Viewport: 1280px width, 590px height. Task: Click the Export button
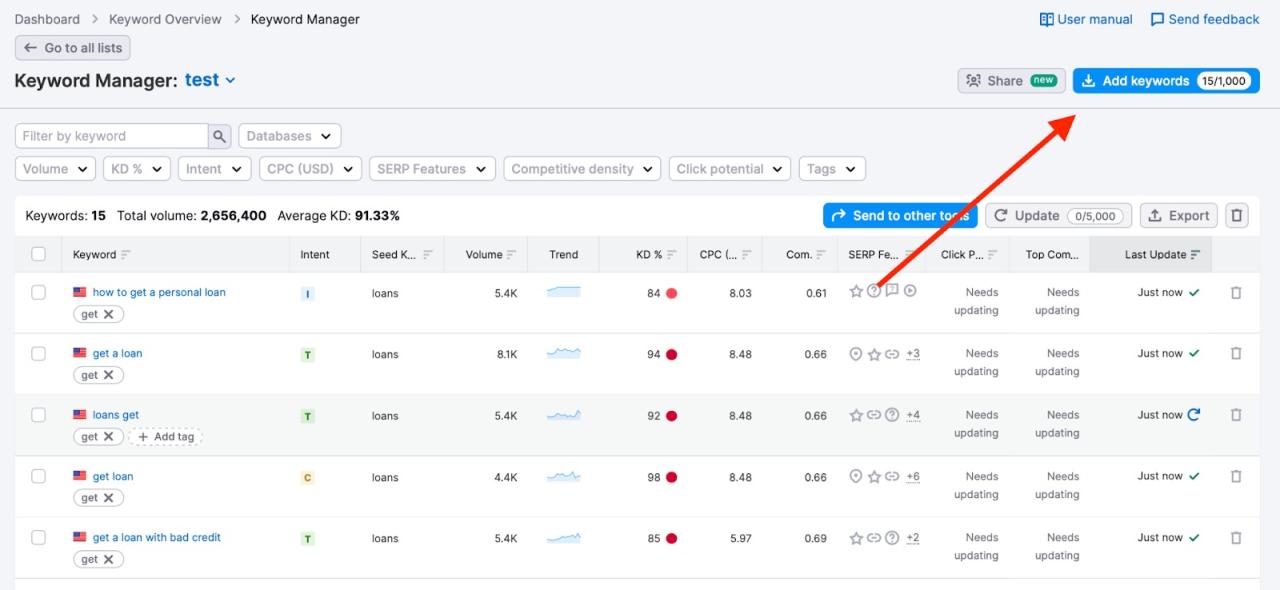[1179, 215]
